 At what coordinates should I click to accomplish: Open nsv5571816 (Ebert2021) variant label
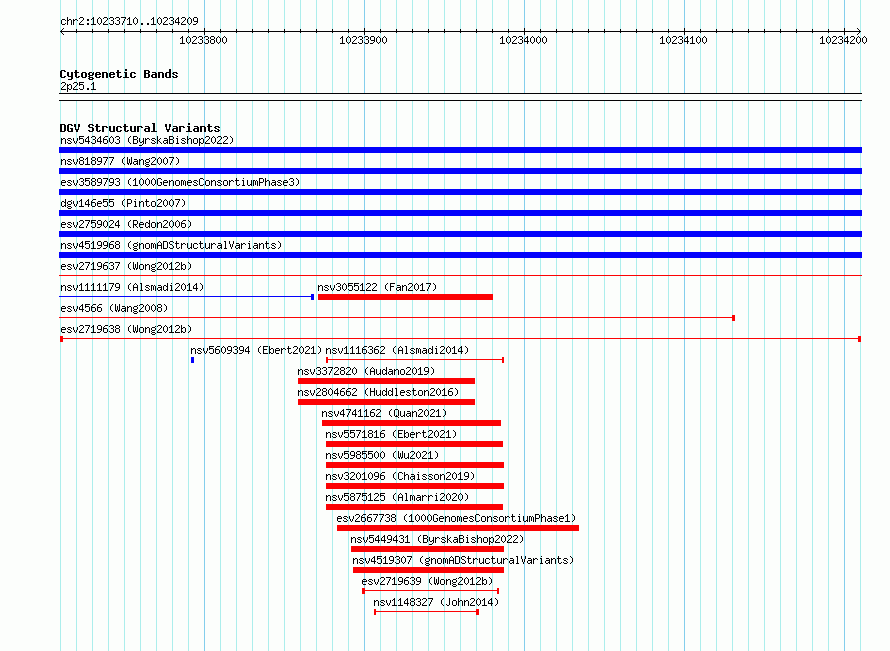(391, 434)
